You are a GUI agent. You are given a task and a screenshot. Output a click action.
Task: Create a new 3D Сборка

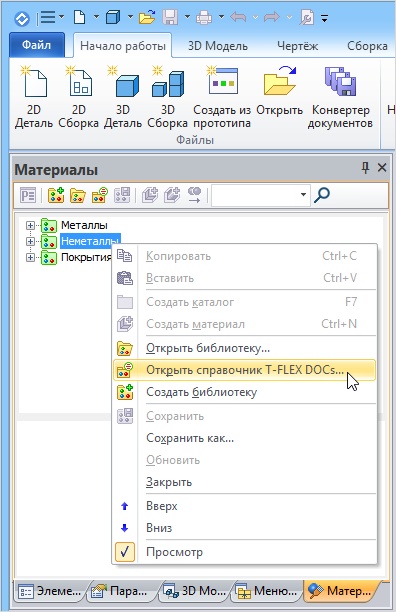click(168, 98)
